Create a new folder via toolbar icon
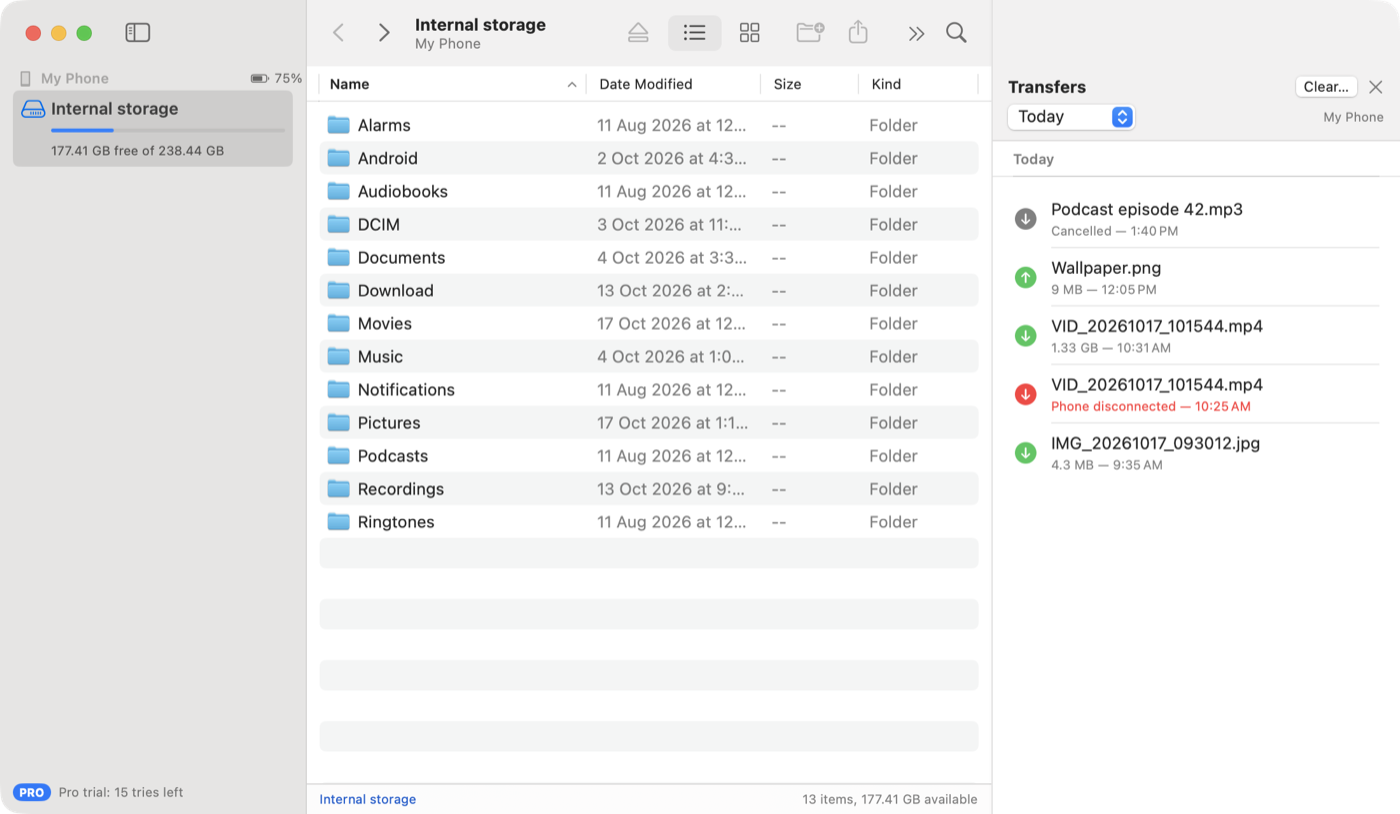This screenshot has width=1400, height=814. click(x=810, y=32)
